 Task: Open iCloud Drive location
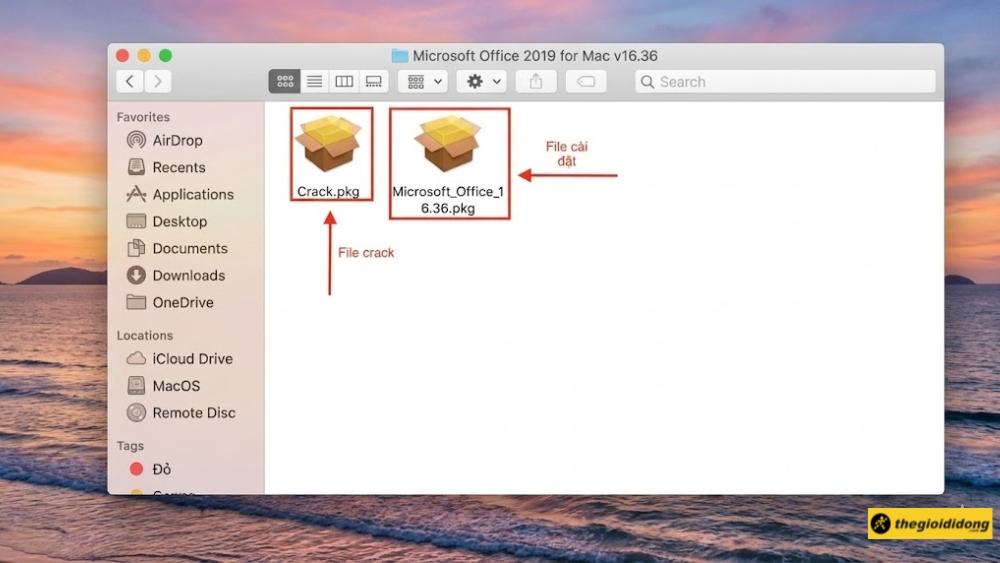(x=192, y=359)
